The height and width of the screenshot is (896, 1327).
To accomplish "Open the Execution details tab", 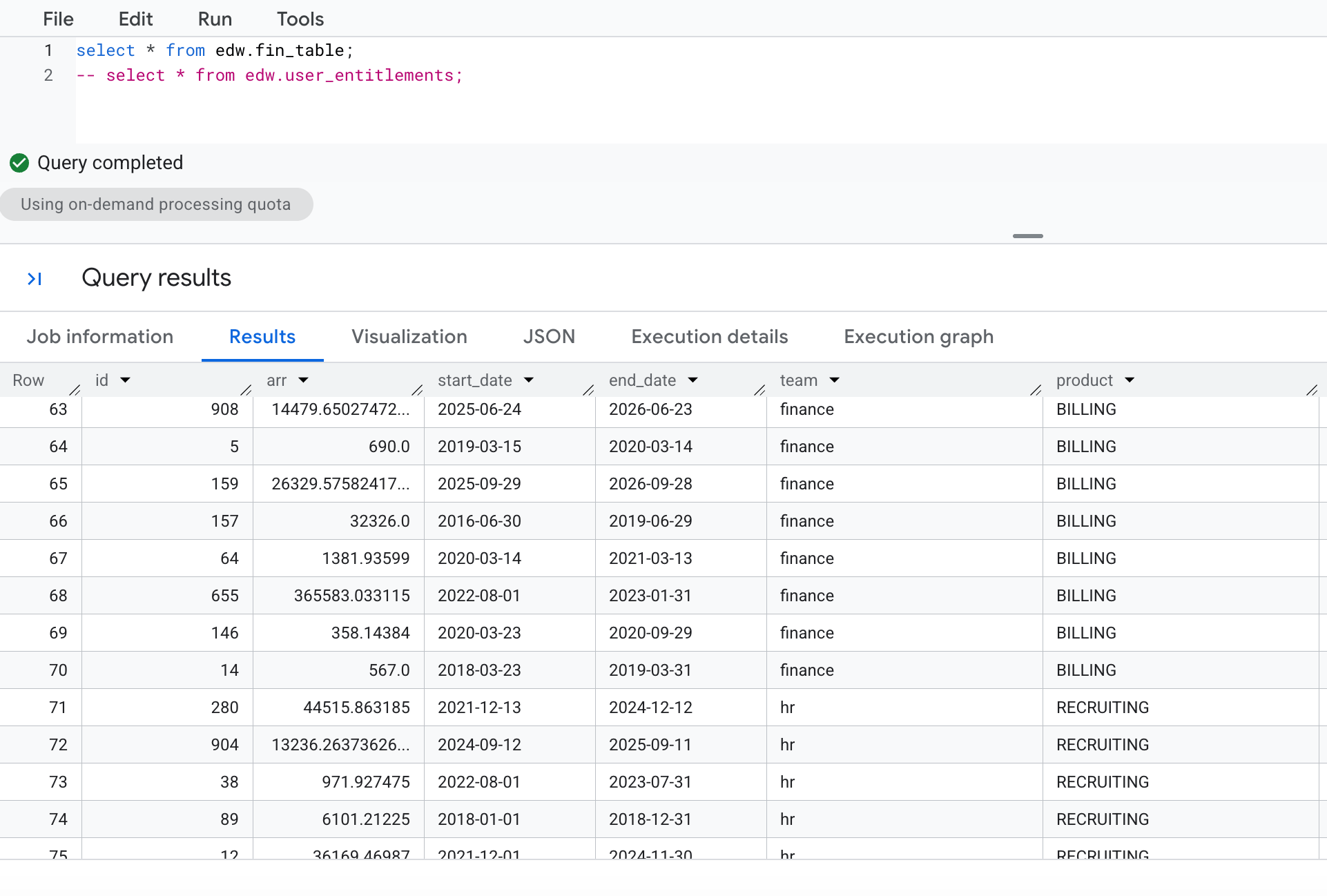I will coord(710,337).
